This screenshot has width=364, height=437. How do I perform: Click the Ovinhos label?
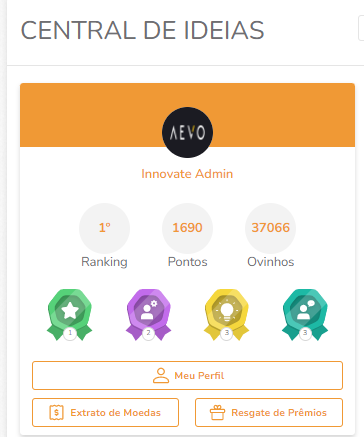click(270, 262)
